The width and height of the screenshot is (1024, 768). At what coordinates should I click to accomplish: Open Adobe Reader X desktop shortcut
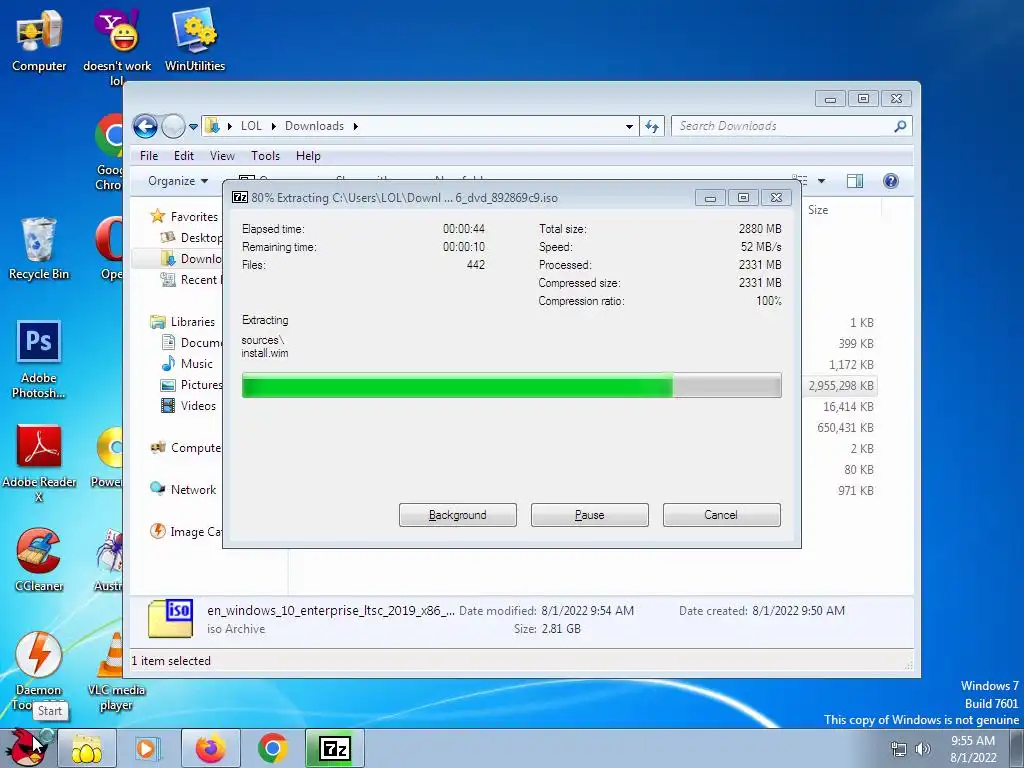point(39,463)
